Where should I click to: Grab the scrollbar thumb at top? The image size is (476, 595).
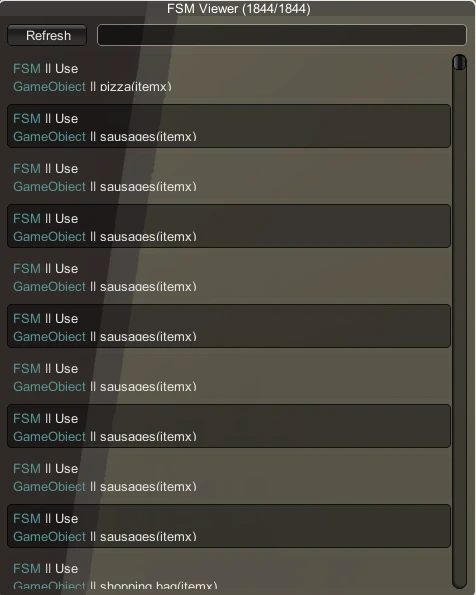click(460, 62)
